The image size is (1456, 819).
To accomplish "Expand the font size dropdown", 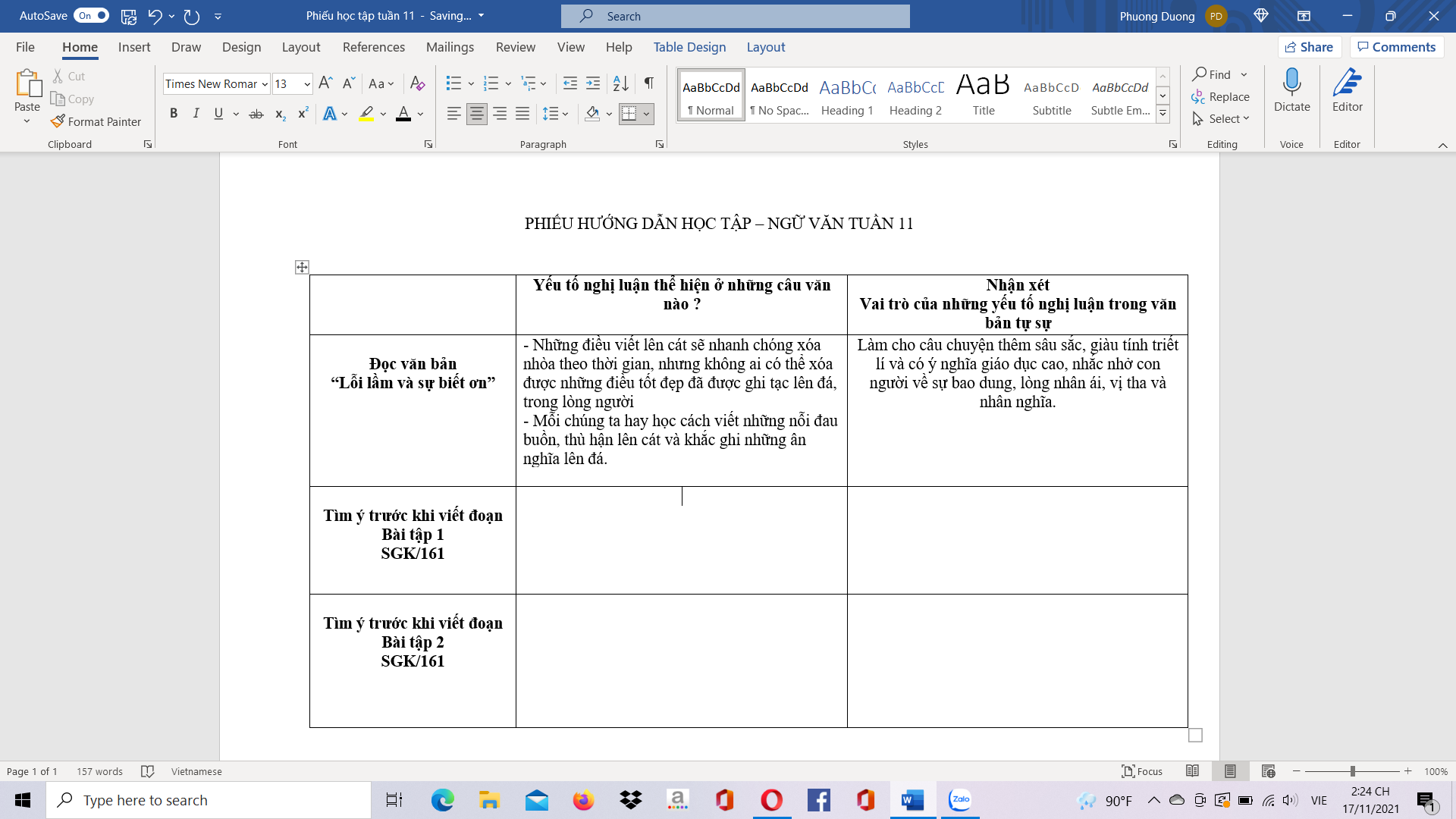I will [x=307, y=84].
